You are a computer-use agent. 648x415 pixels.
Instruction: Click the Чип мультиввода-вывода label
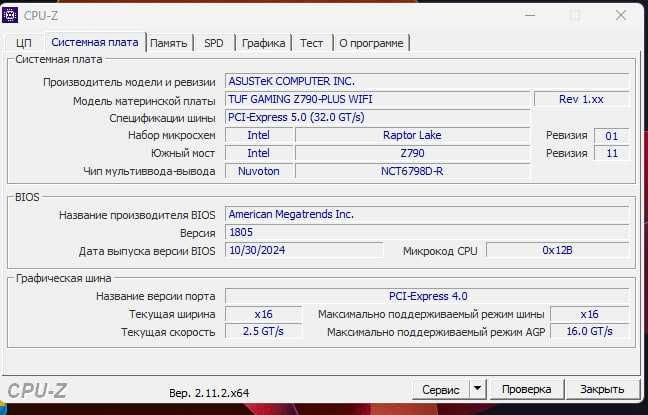coord(149,172)
